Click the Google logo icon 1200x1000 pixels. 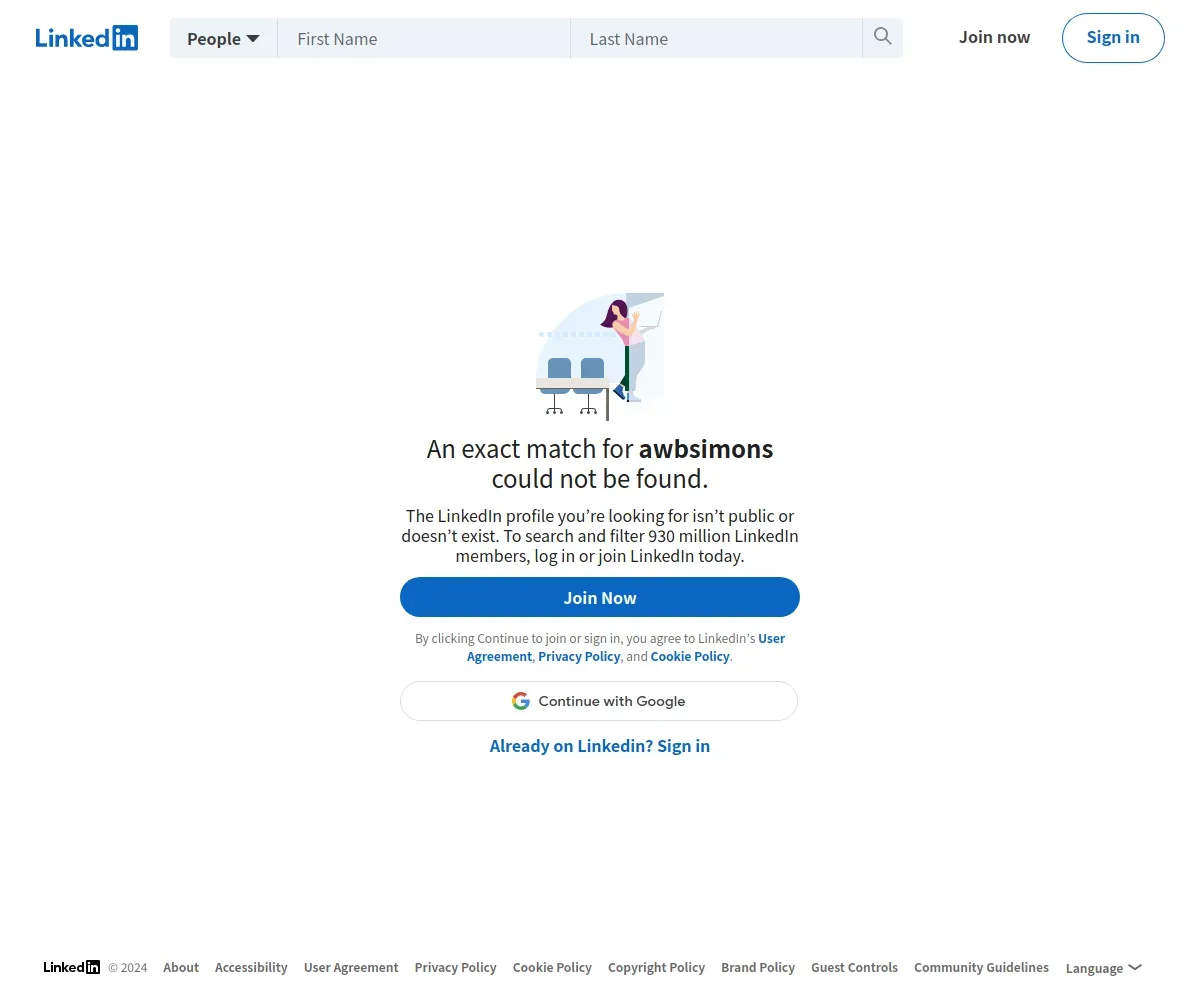click(520, 701)
